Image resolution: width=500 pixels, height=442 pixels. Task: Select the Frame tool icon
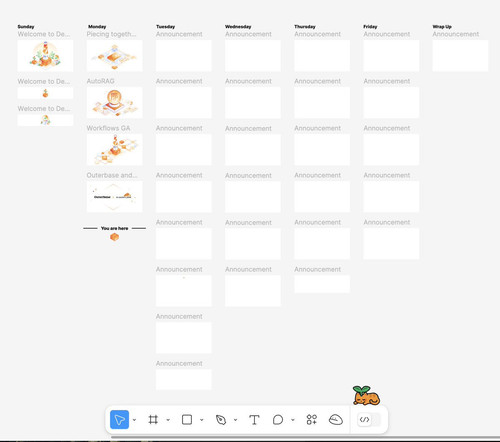click(153, 419)
